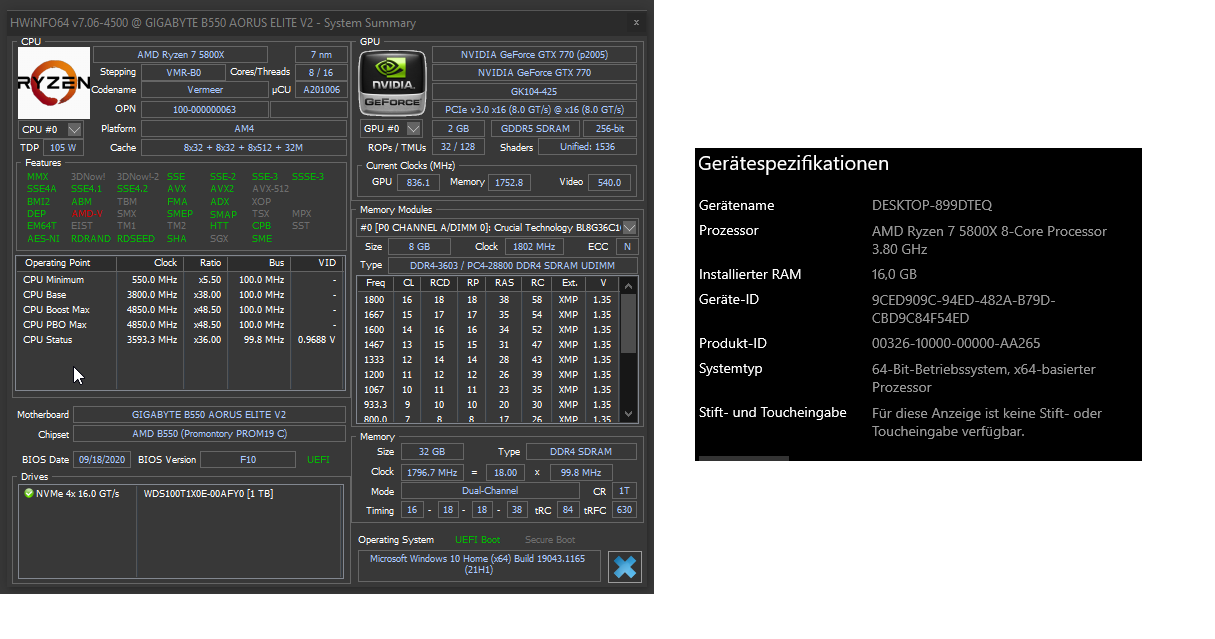
Task: Click the PCIe v3.0 x16 link field
Action: [x=534, y=110]
